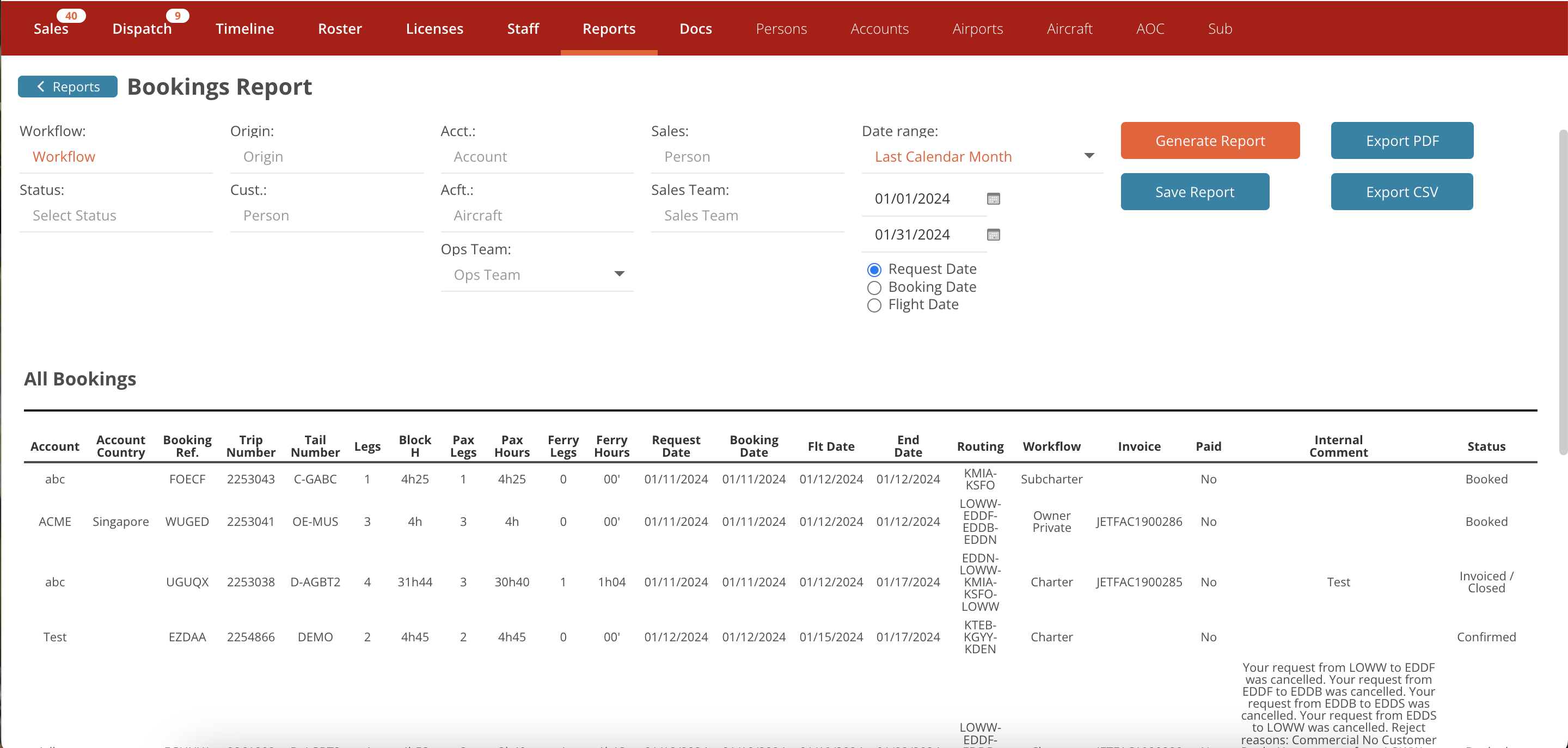Screen dimensions: 1568x748
Task: Edit the start date 01/01/2024 field
Action: 923,199
